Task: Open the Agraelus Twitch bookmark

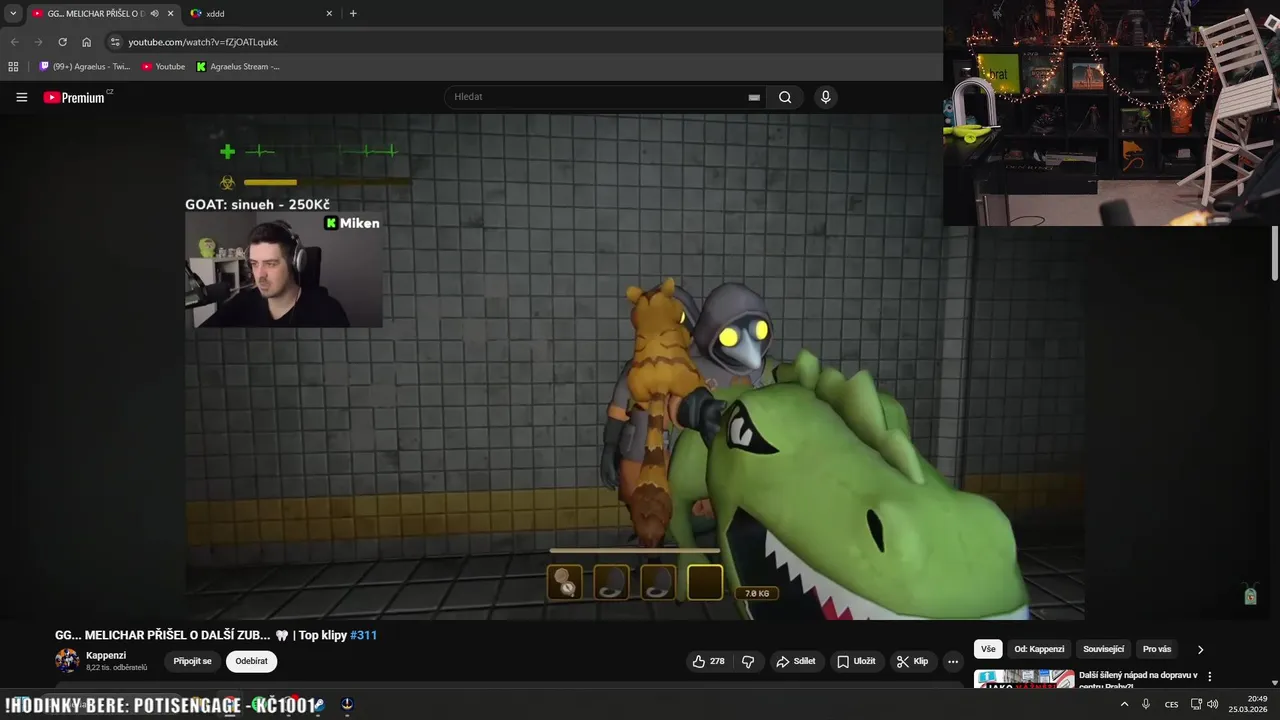Action: pos(85,66)
